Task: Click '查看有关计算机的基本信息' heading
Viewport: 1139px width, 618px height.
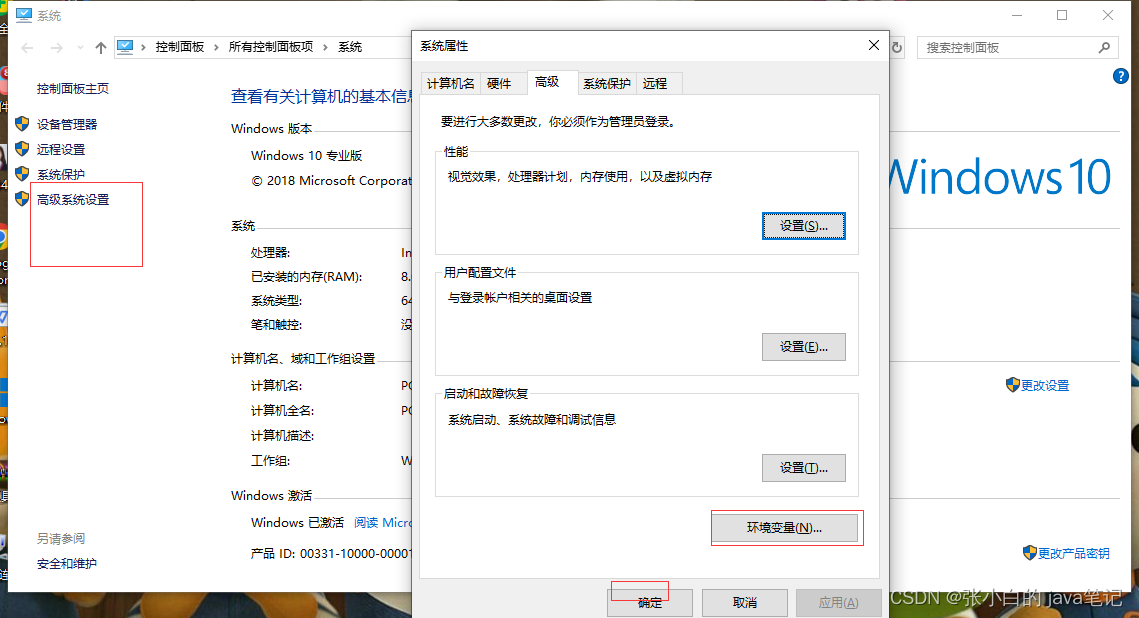Action: [x=321, y=96]
